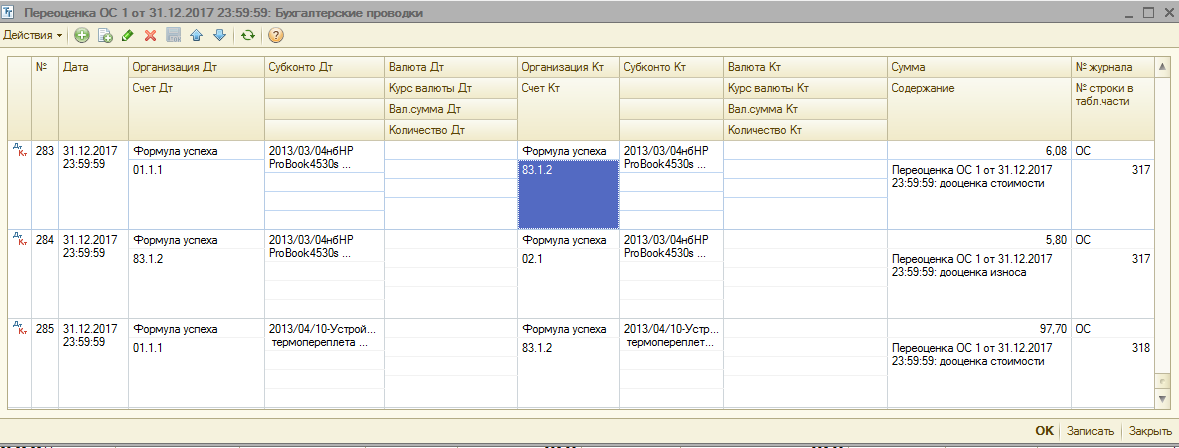Click the scrollbar down arrow
This screenshot has width=1179, height=448.
tap(1161, 399)
